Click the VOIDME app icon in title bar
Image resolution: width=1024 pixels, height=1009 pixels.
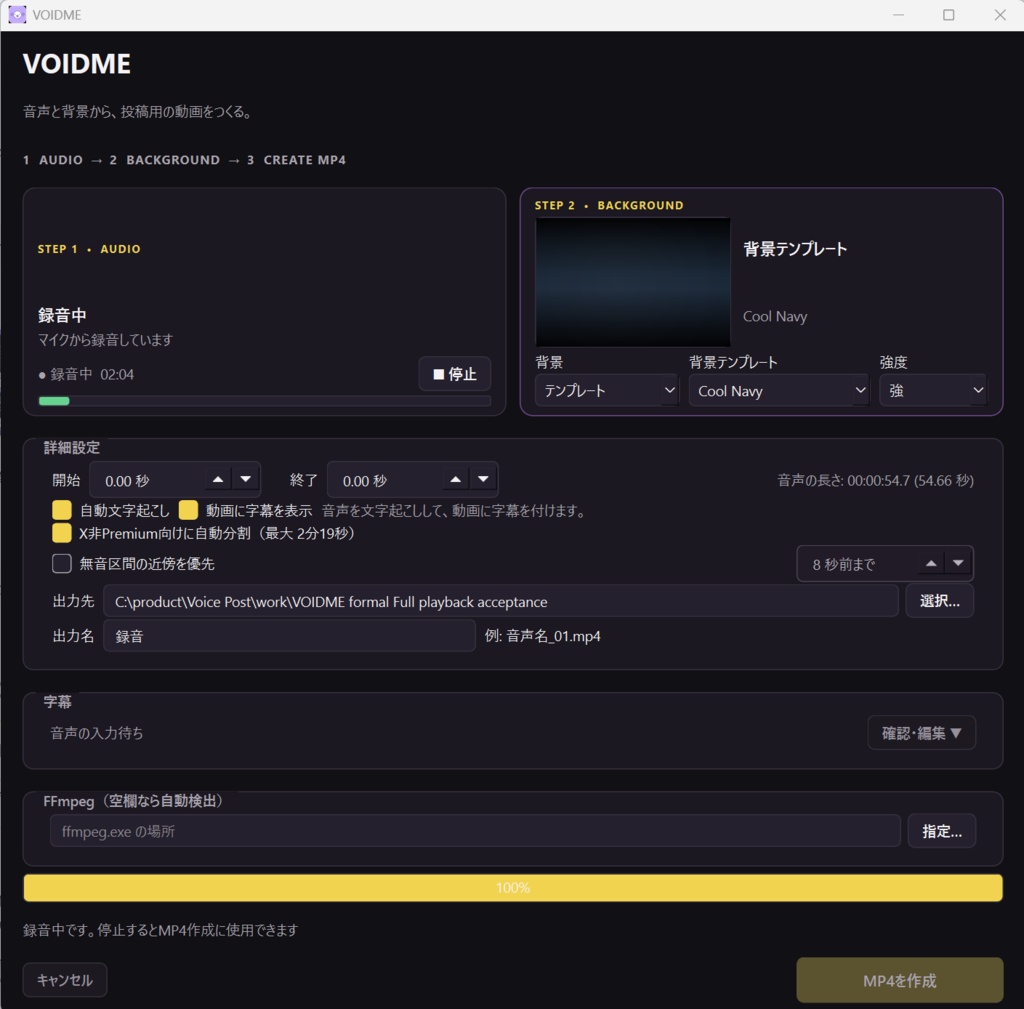tap(17, 14)
